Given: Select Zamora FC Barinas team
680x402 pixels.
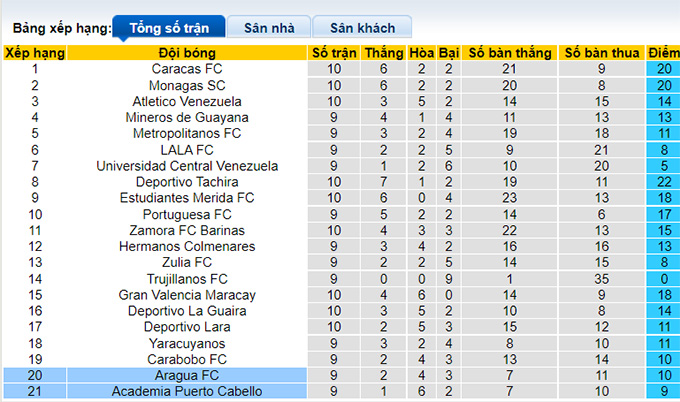Looking at the screenshot, I should (187, 230).
